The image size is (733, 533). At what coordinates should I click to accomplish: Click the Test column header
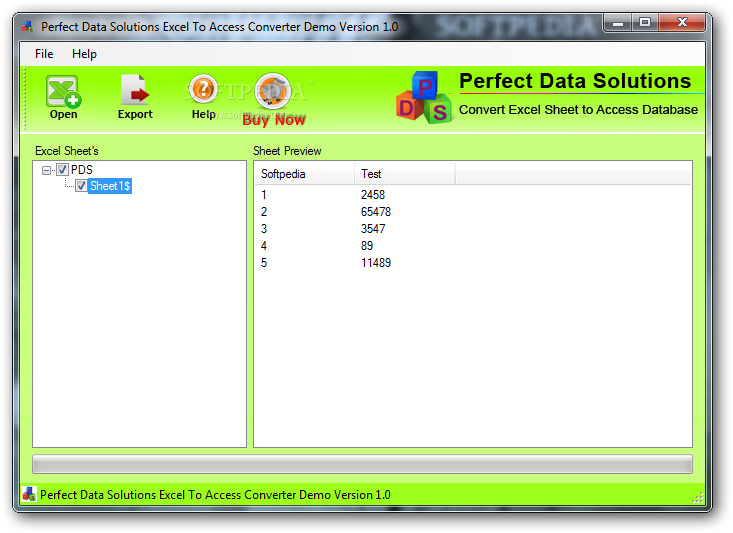click(x=404, y=173)
